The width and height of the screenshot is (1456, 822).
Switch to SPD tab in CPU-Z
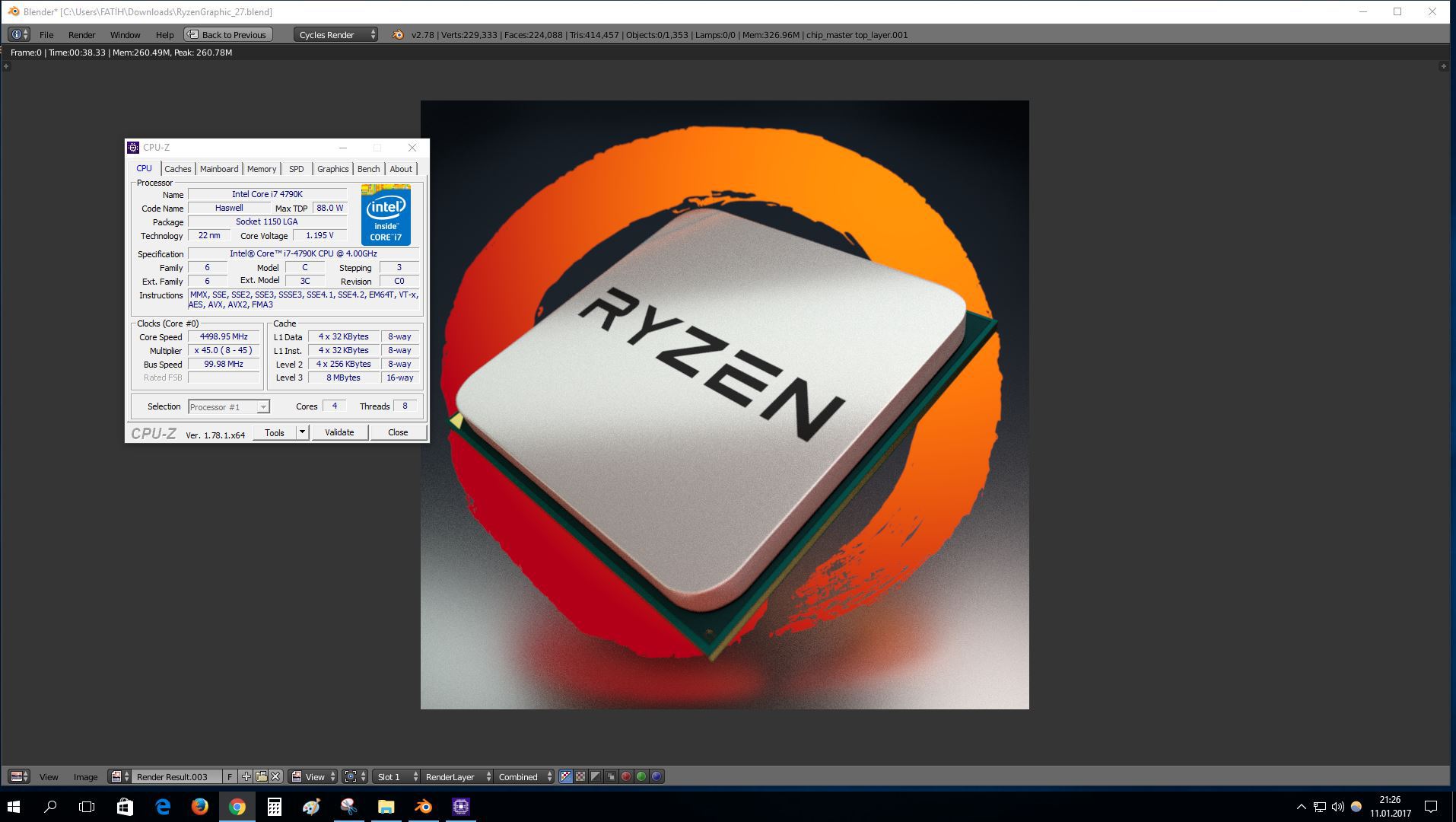point(297,169)
